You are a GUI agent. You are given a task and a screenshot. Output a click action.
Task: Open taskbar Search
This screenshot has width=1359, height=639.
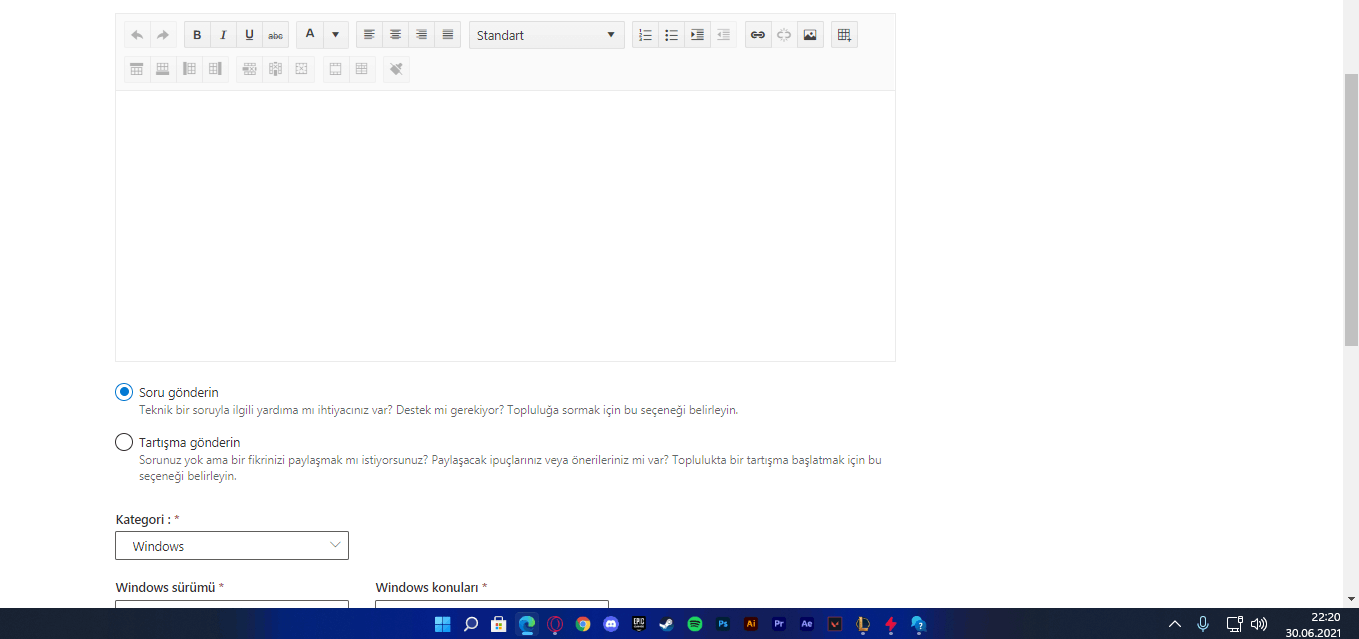pyautogui.click(x=471, y=624)
